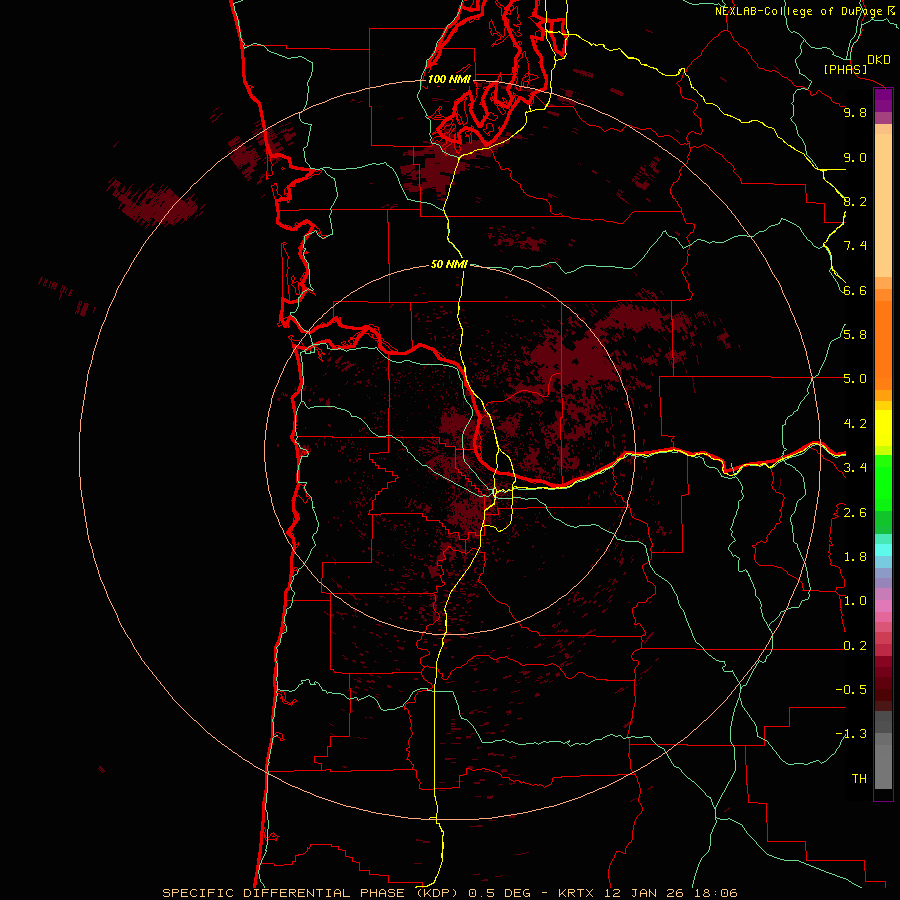
Task: Click the 3.4 value on color scale
Action: coord(855,468)
